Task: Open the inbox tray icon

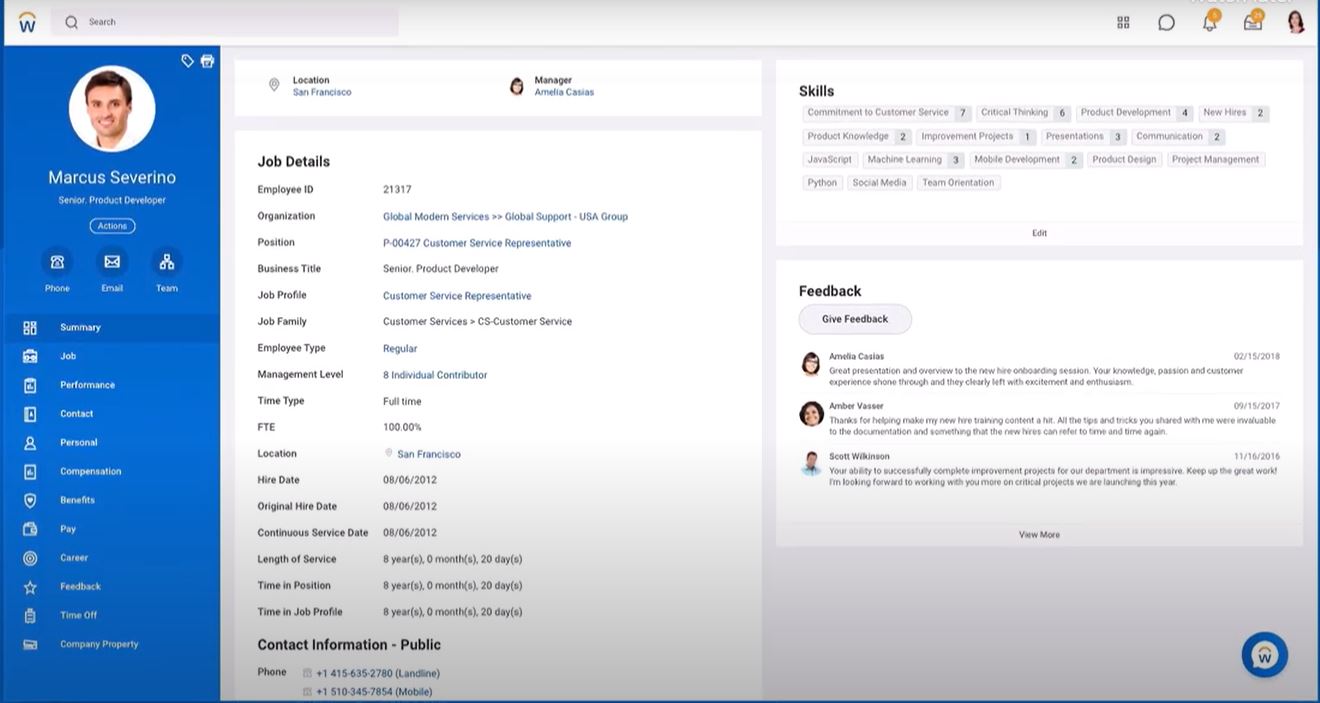Action: 1253,21
